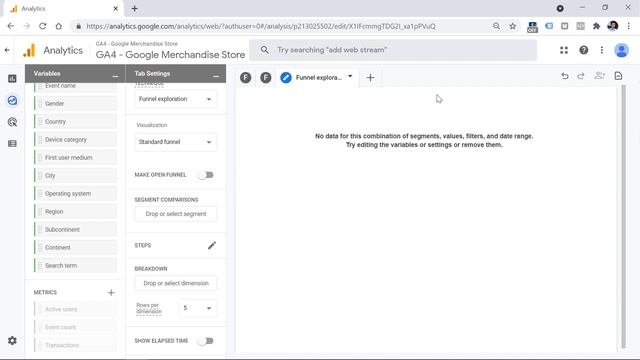Click Drop or select dimension box
Image resolution: width=640 pixels, height=360 pixels.
176,283
